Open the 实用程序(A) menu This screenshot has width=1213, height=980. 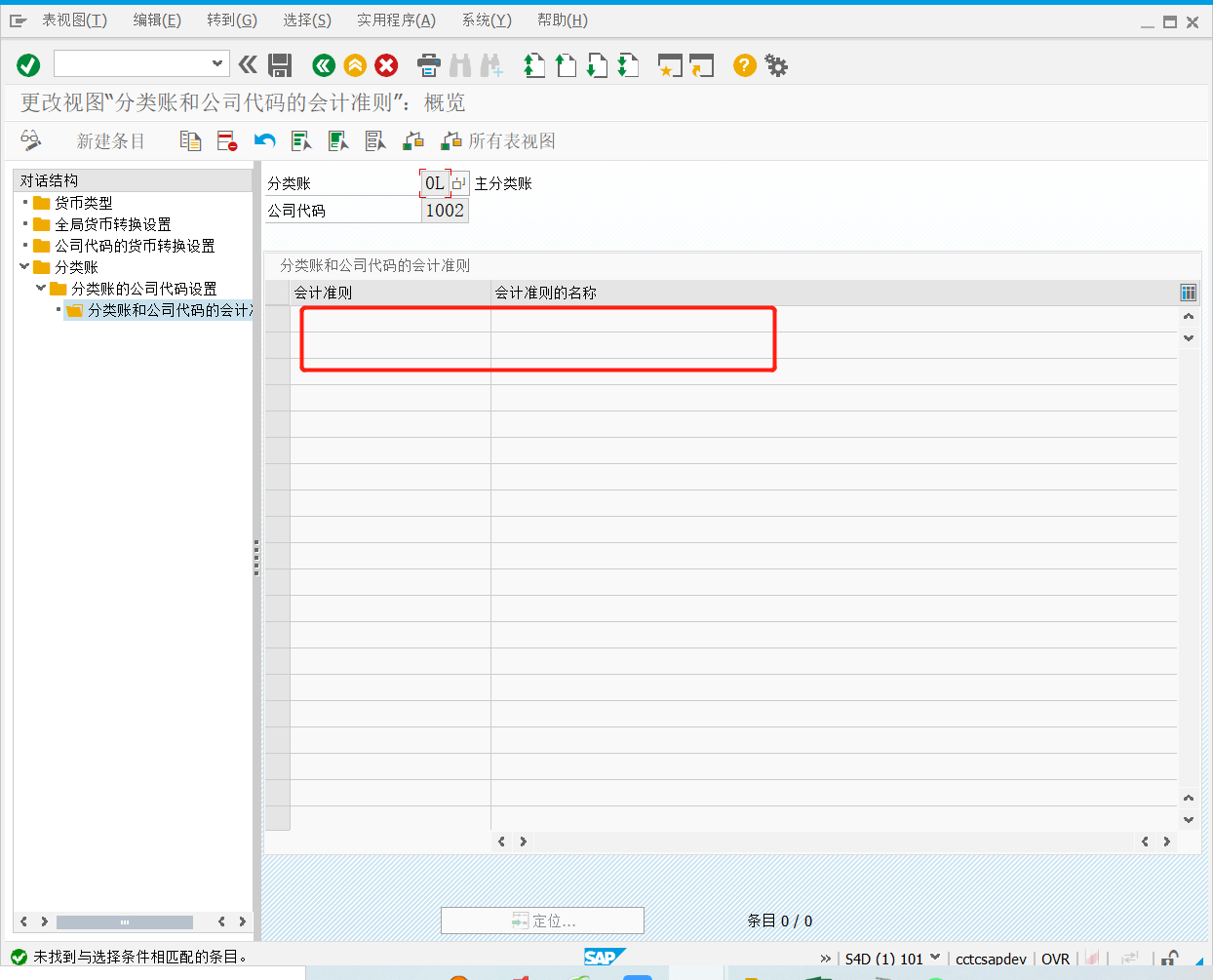coord(396,20)
